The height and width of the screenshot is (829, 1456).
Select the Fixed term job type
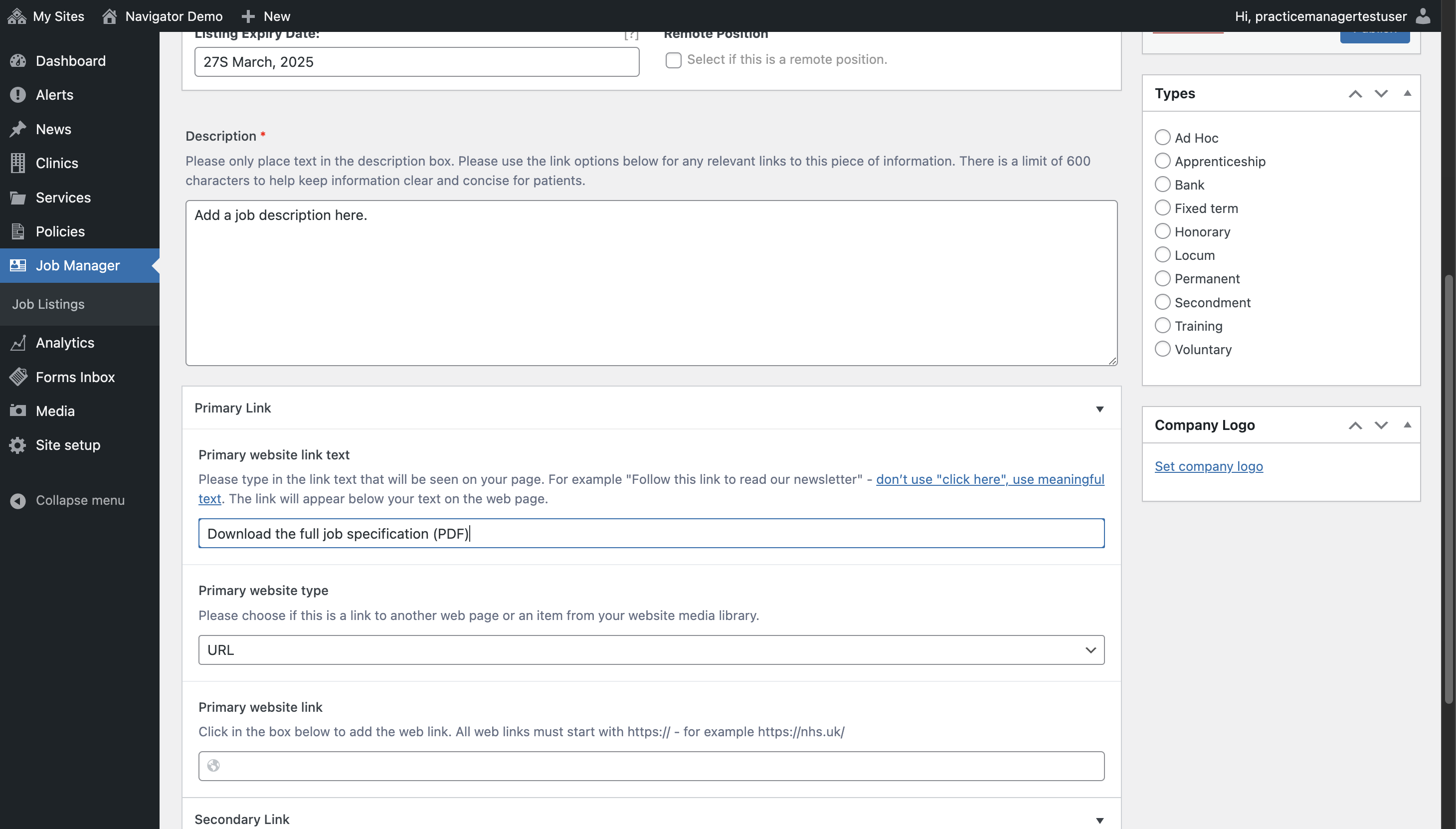pyautogui.click(x=1162, y=208)
